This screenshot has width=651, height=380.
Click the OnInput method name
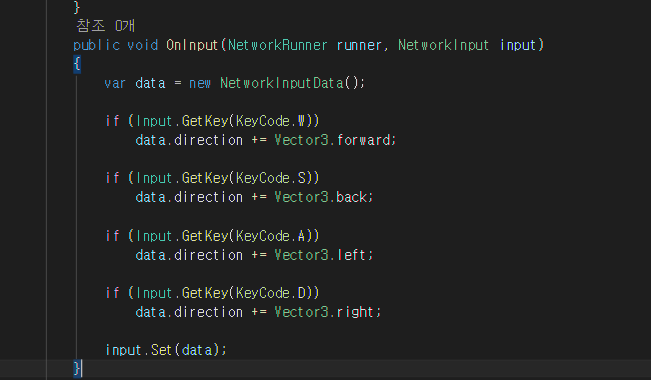click(x=192, y=45)
